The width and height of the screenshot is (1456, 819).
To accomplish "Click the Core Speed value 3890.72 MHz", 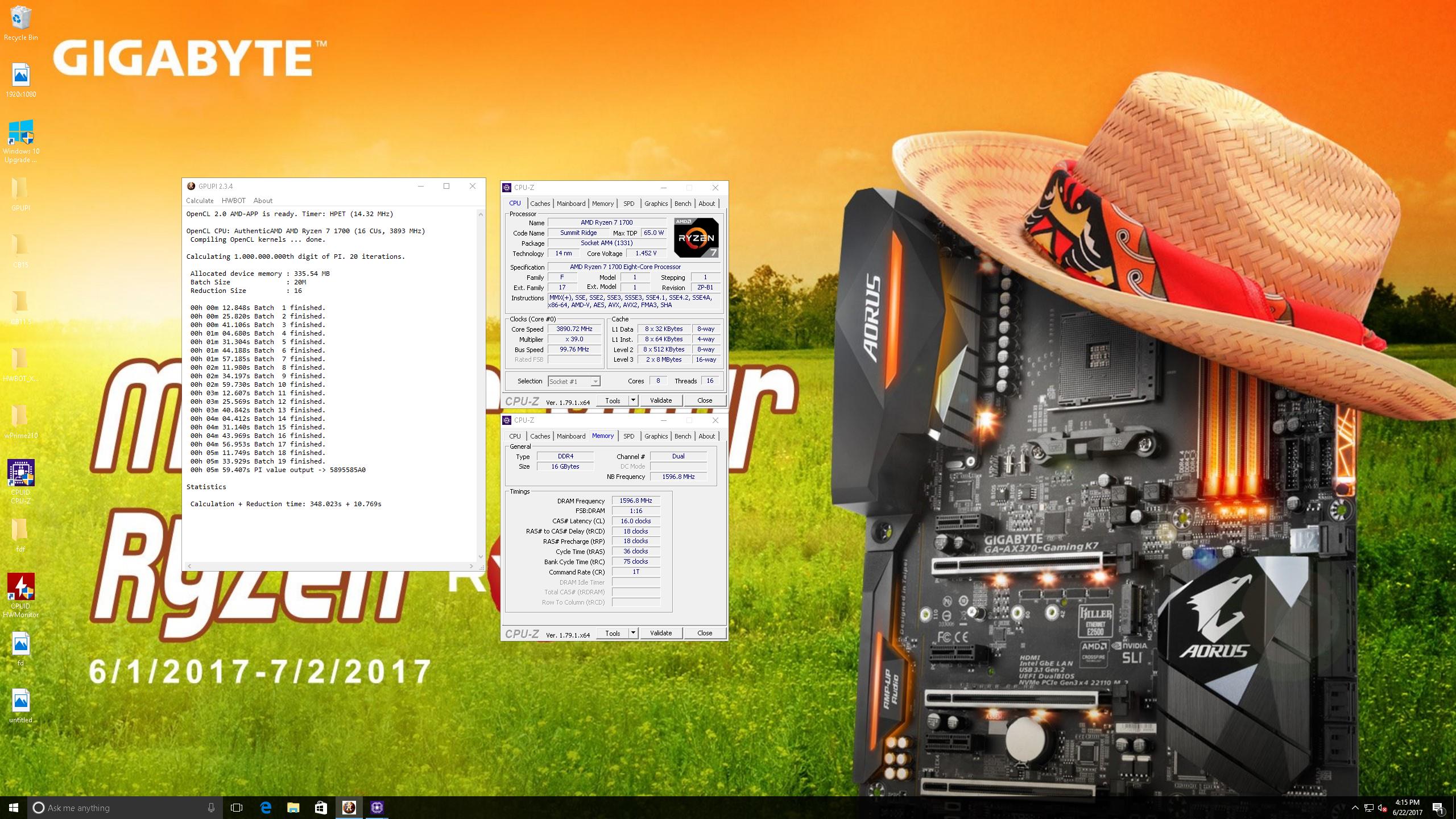I will pyautogui.click(x=574, y=329).
